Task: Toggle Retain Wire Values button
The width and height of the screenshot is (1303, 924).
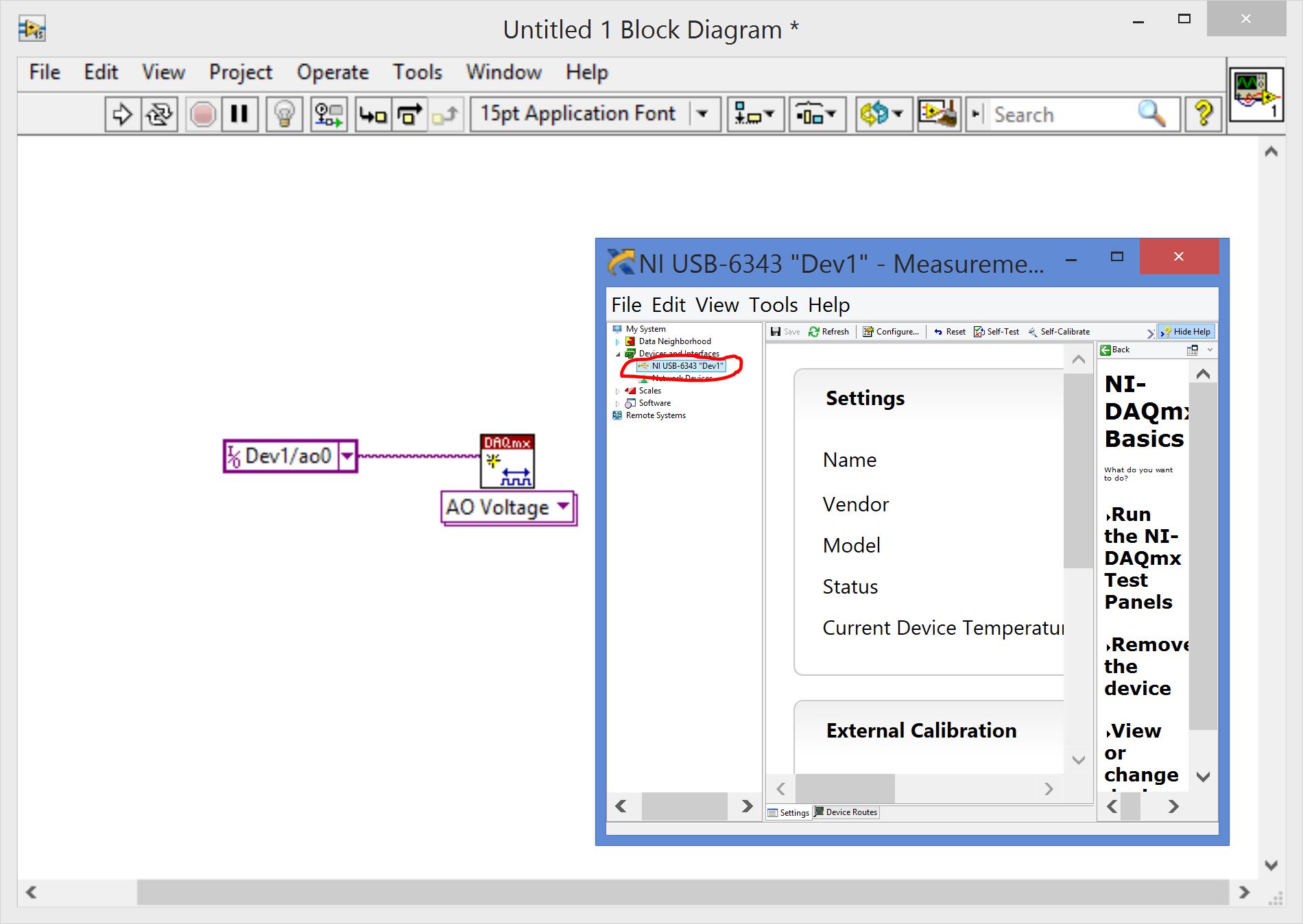Action: (x=328, y=114)
